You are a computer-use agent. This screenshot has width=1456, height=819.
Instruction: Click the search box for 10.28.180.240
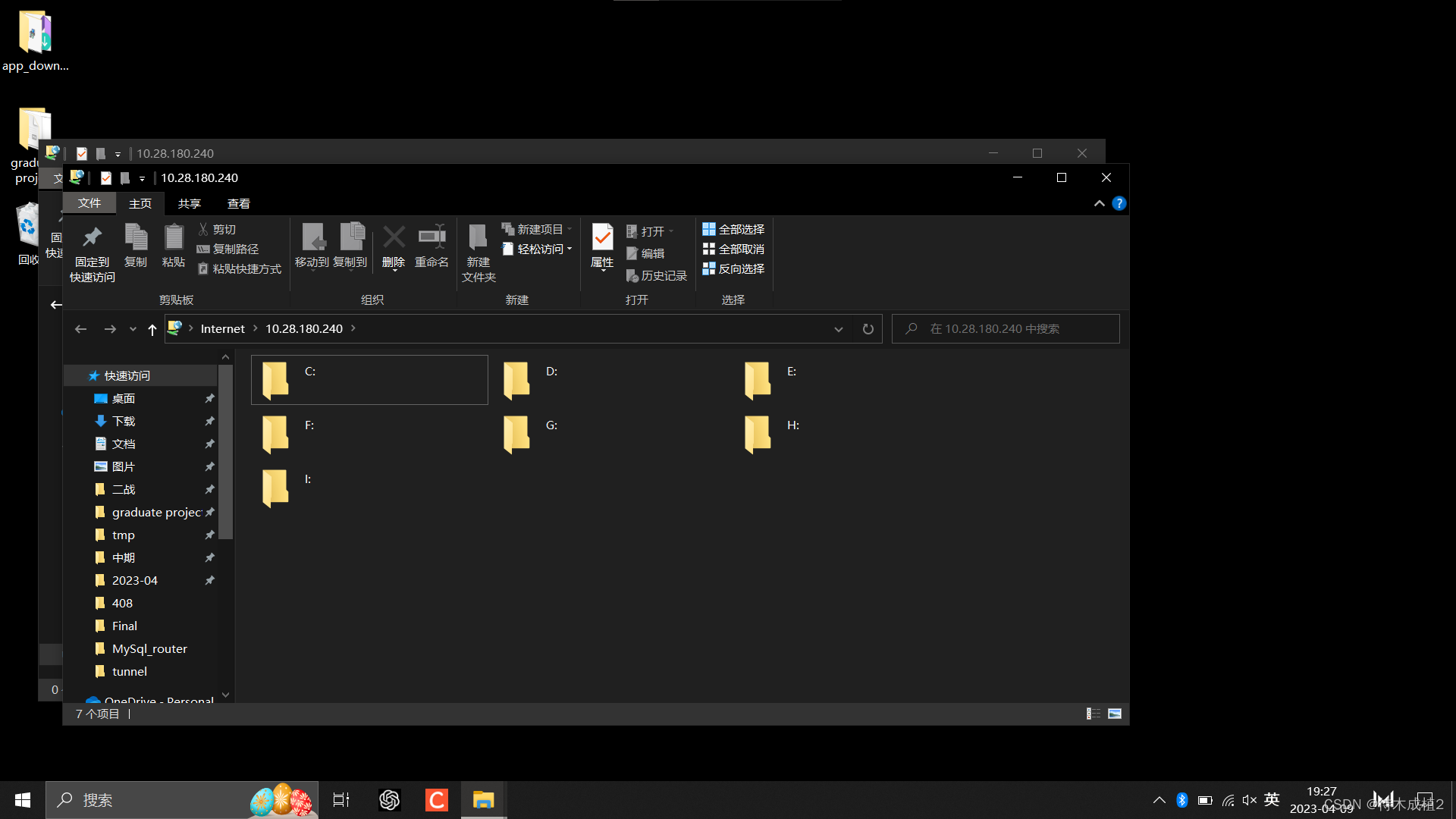tap(1005, 329)
